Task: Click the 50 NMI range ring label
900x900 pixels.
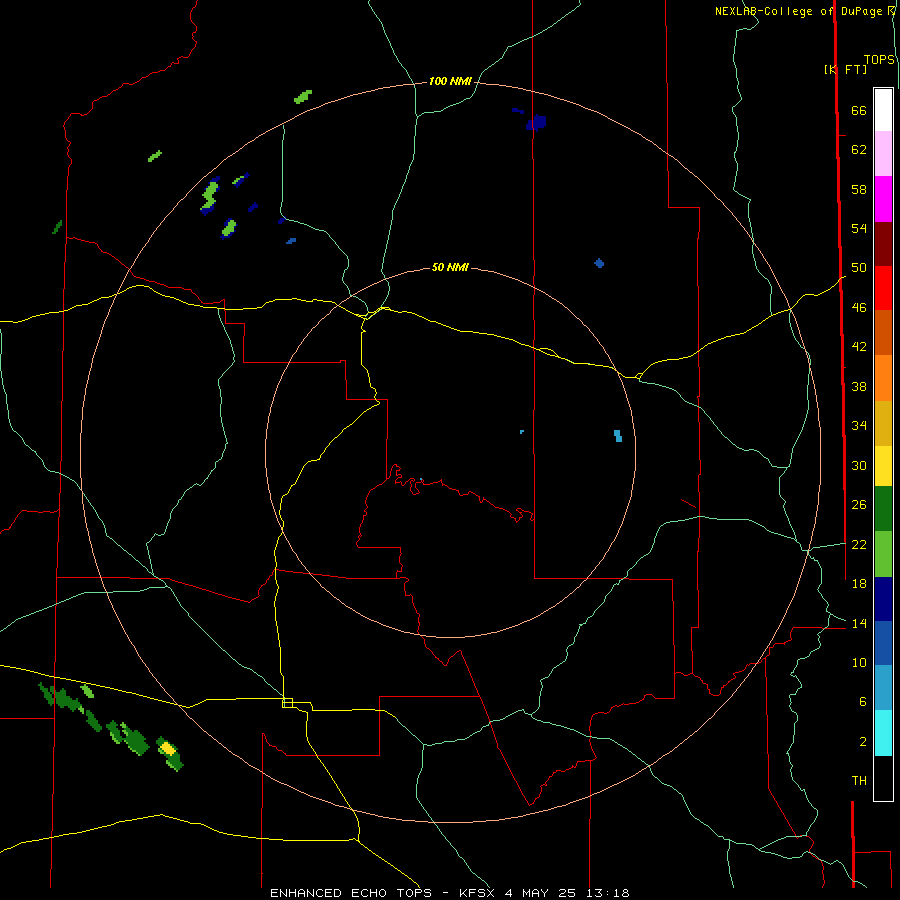Action: pyautogui.click(x=450, y=267)
